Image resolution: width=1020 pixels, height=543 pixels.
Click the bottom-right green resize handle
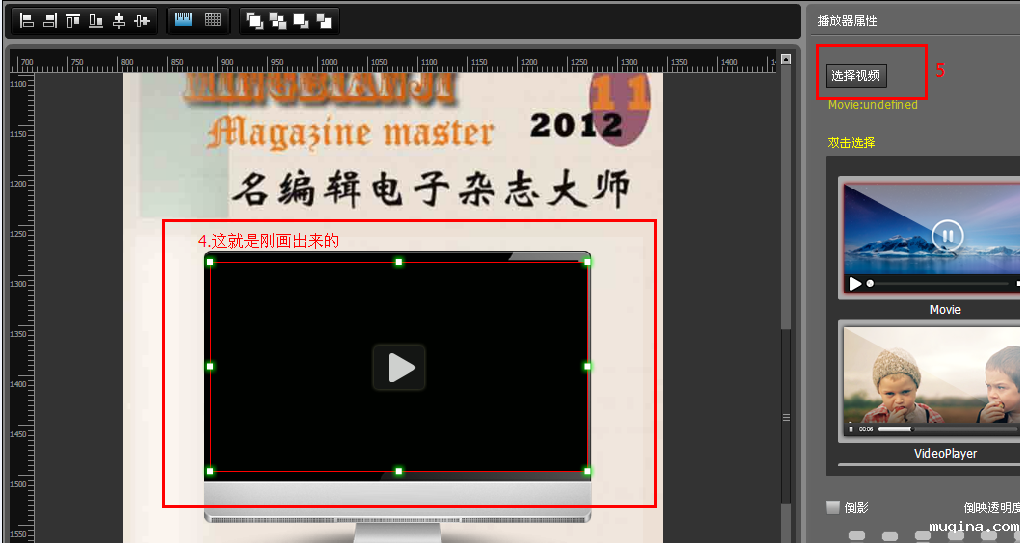(587, 470)
